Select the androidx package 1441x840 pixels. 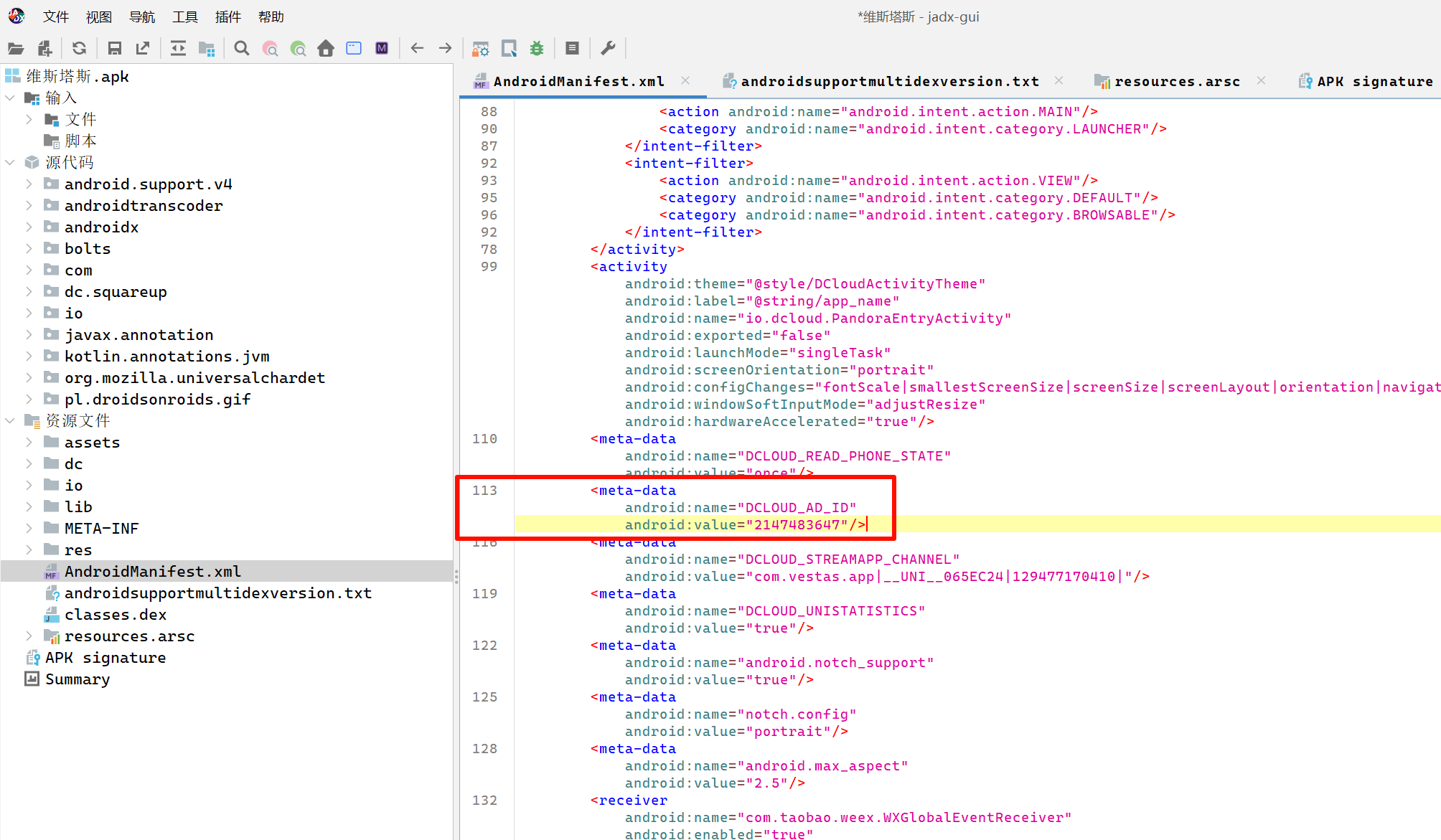tap(101, 227)
